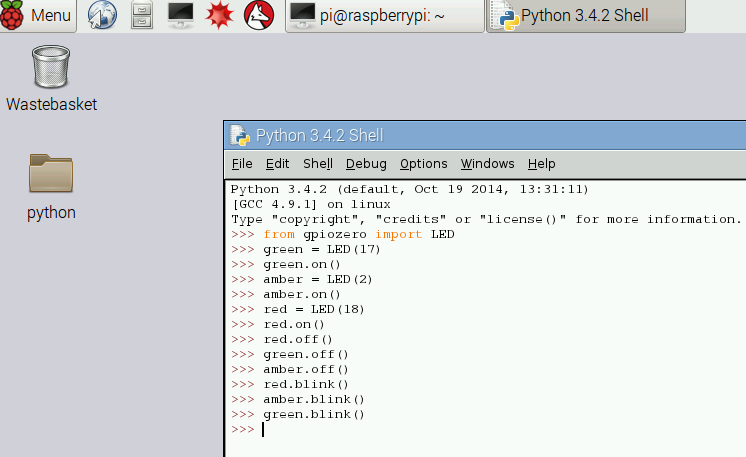Open the Help menu
The height and width of the screenshot is (457, 746).
click(x=541, y=164)
